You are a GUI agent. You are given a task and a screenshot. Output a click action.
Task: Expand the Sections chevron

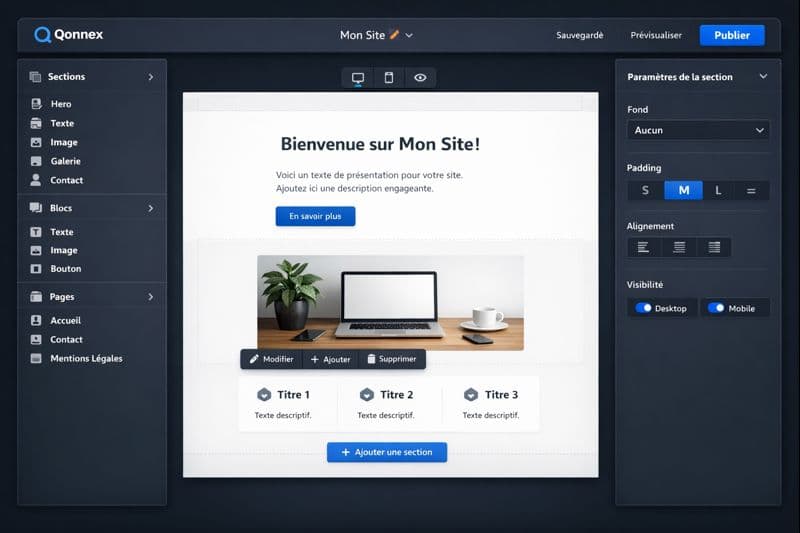[x=151, y=77]
